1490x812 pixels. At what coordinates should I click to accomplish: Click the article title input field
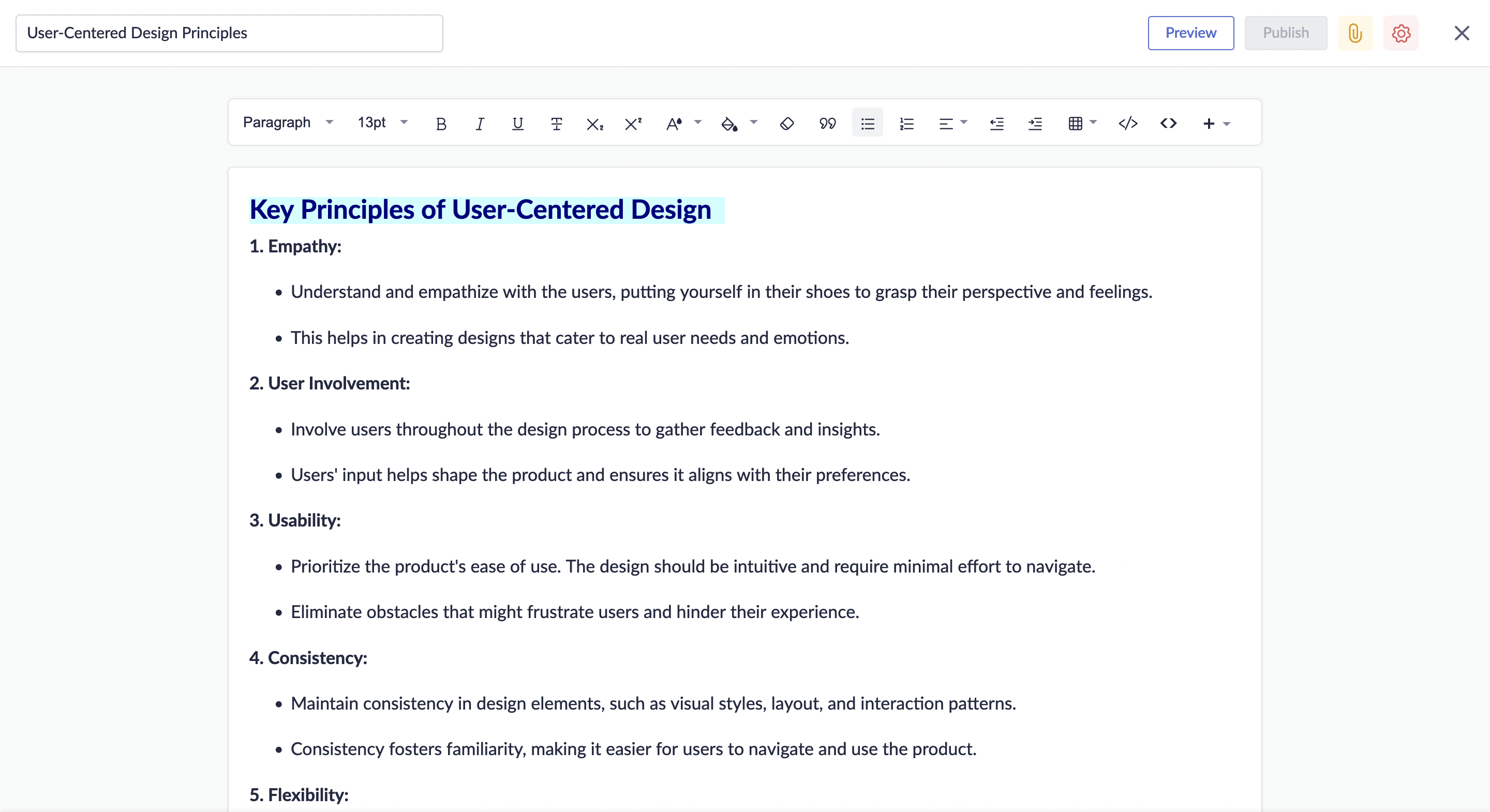[x=229, y=33]
